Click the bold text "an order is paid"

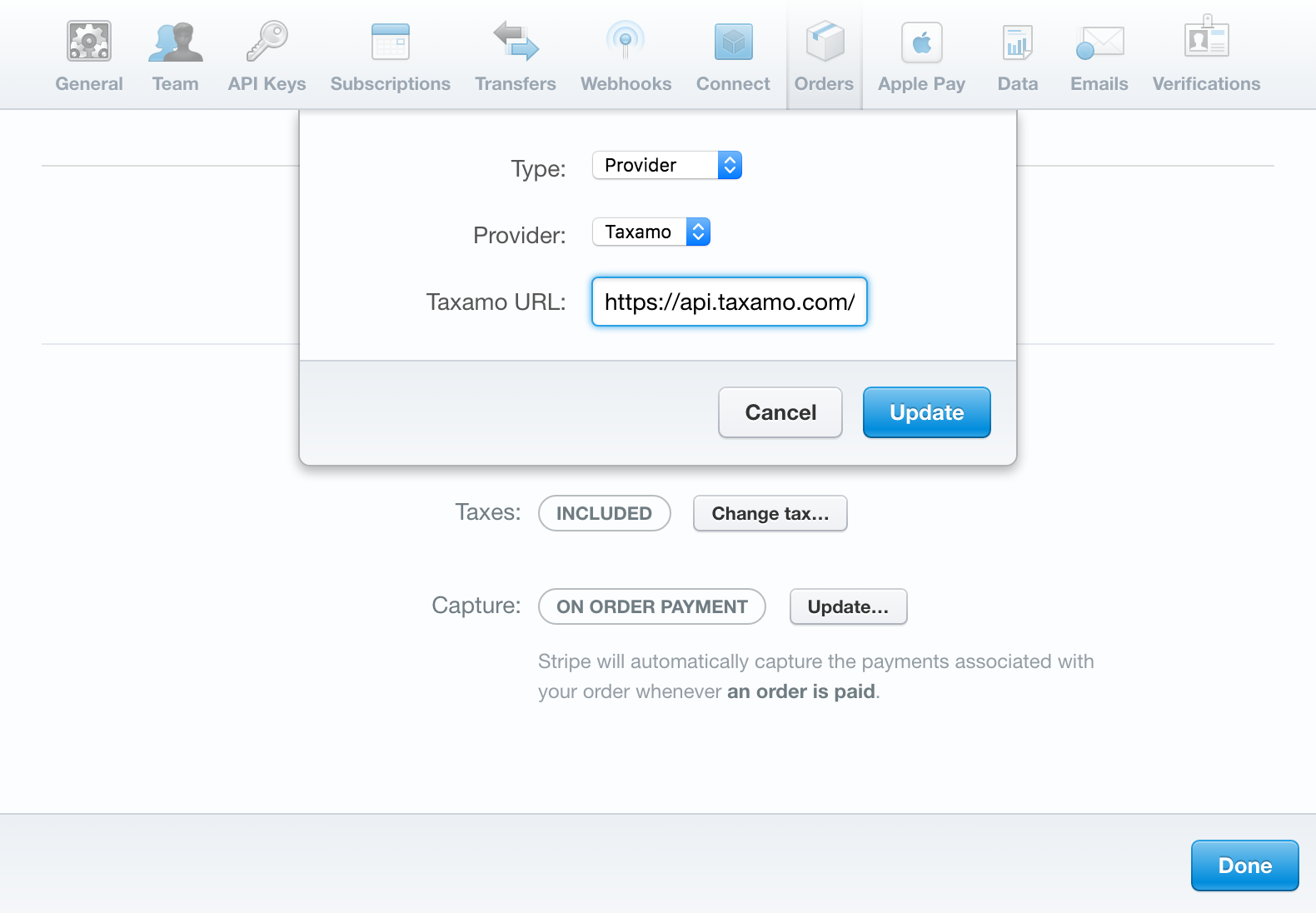(x=801, y=691)
